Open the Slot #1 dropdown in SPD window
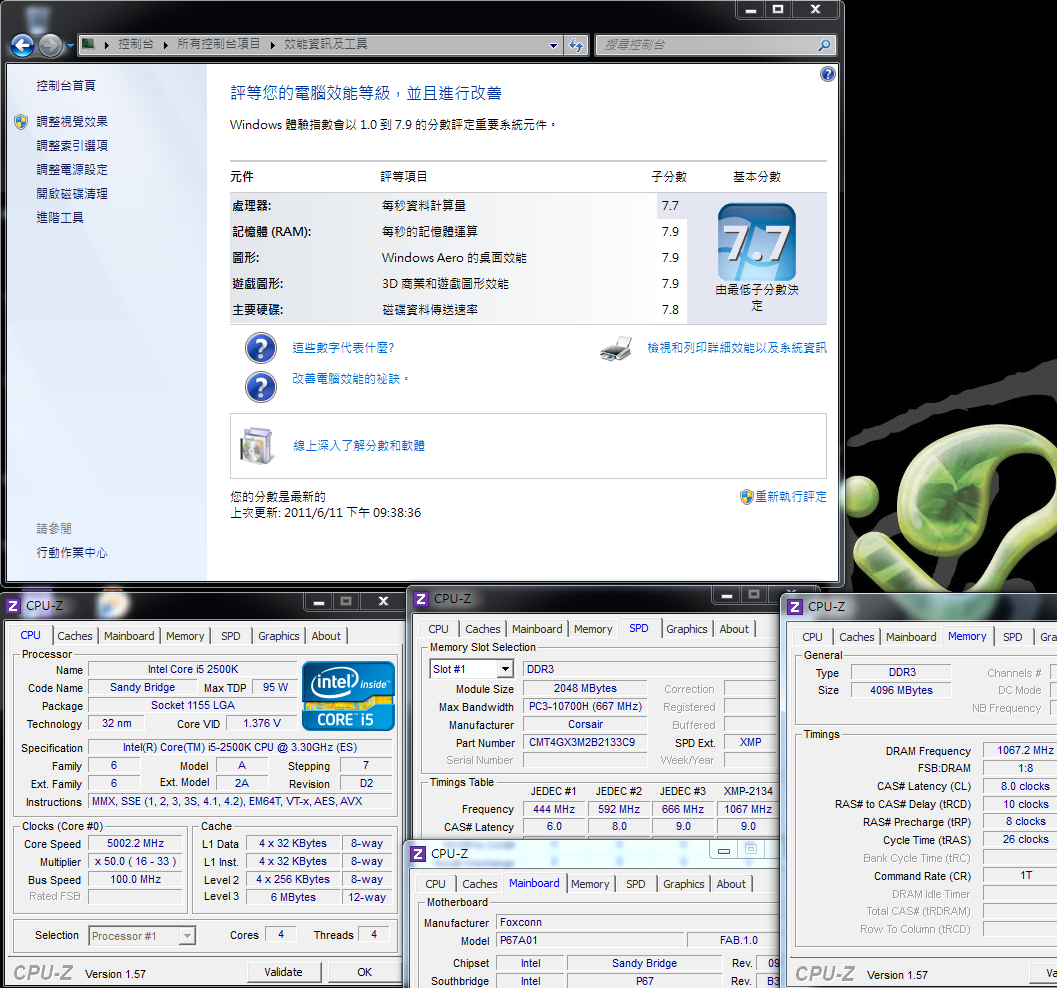 (x=506, y=669)
